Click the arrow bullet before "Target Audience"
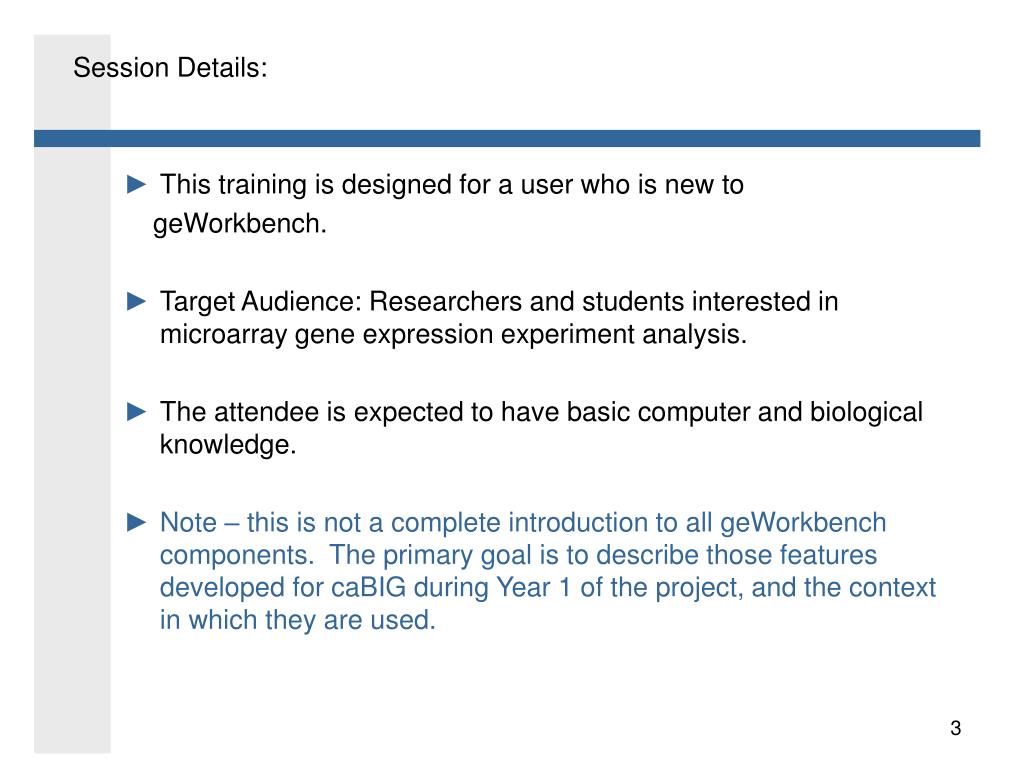Viewport: 1023px width, 780px height. (x=136, y=301)
